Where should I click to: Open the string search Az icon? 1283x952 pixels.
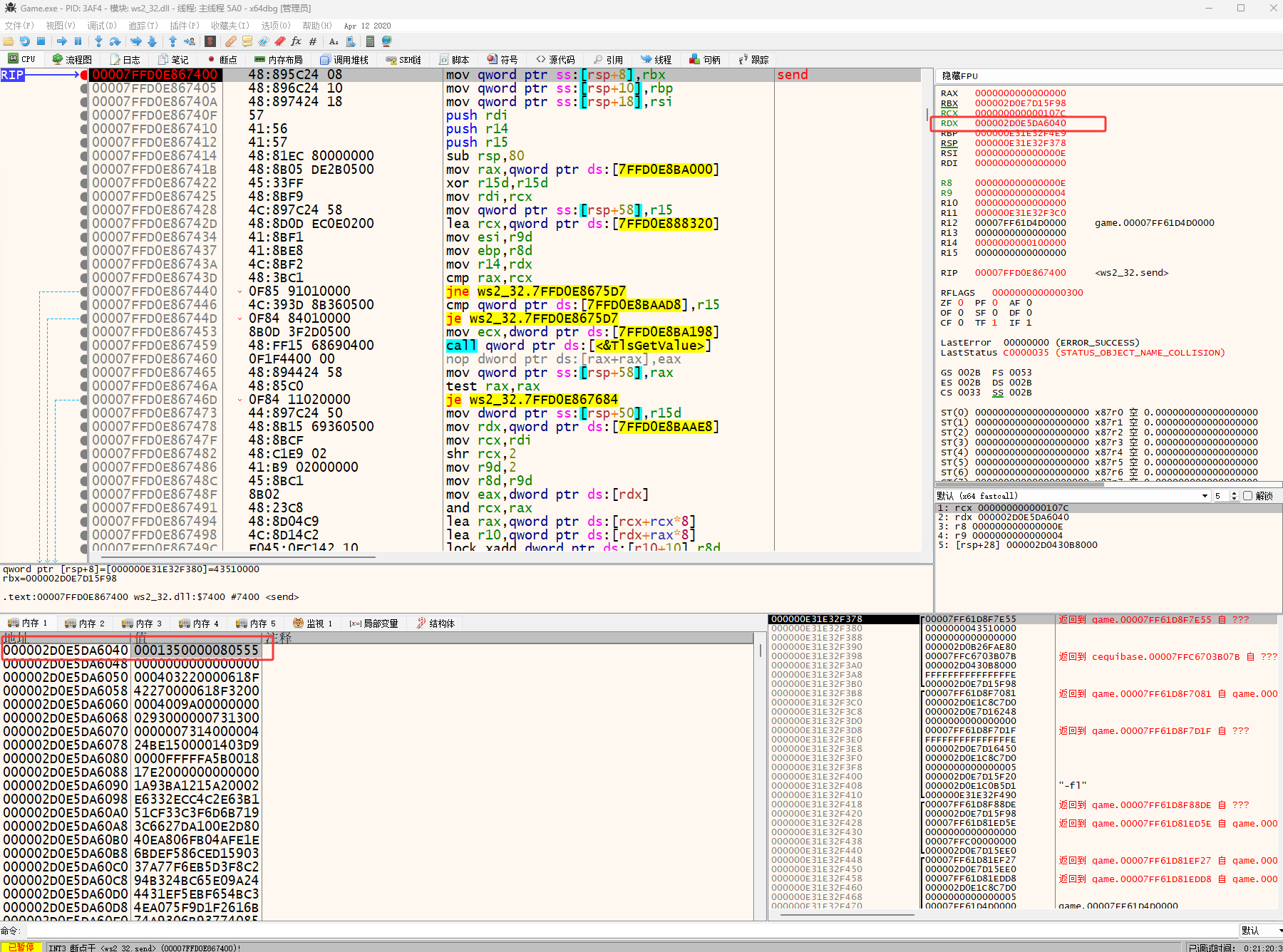(334, 41)
